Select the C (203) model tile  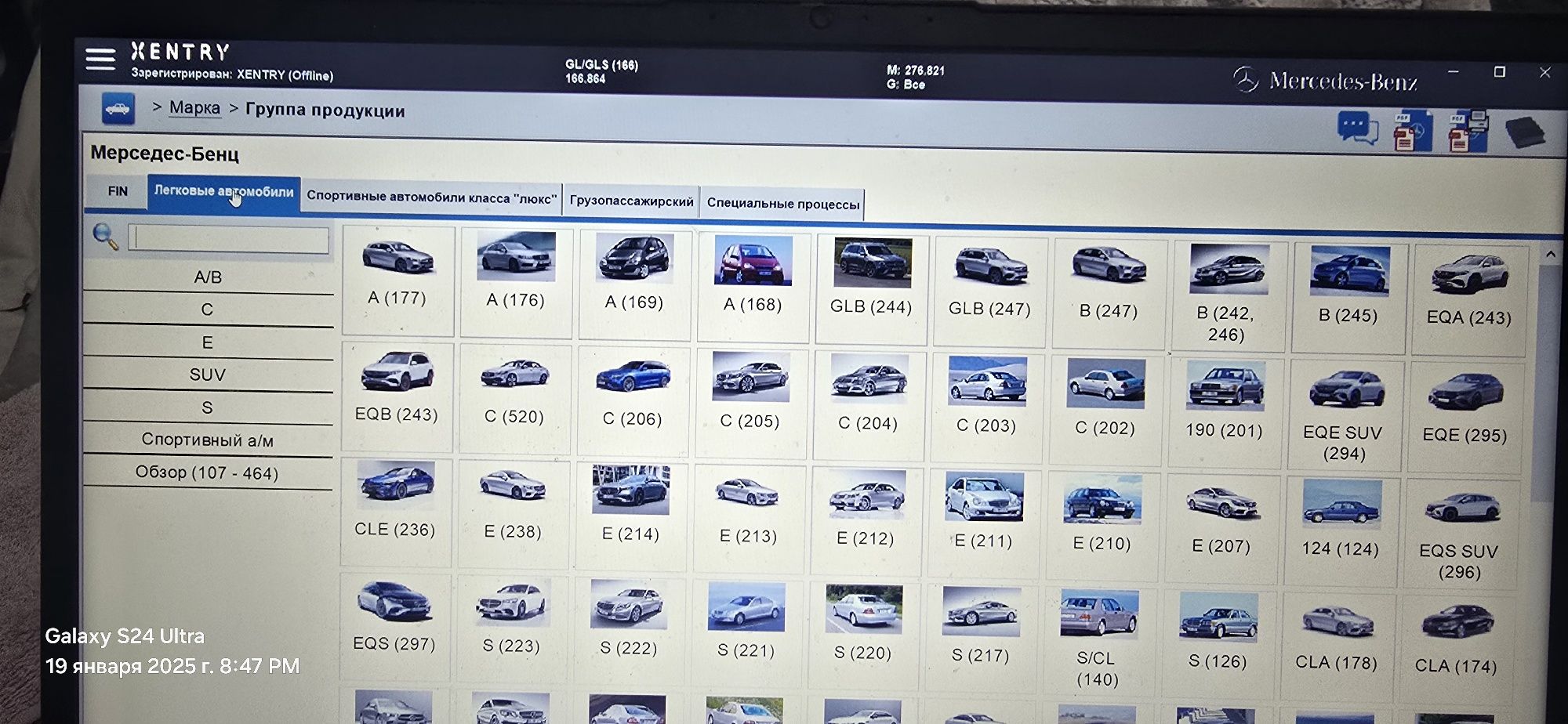pyautogui.click(x=986, y=408)
